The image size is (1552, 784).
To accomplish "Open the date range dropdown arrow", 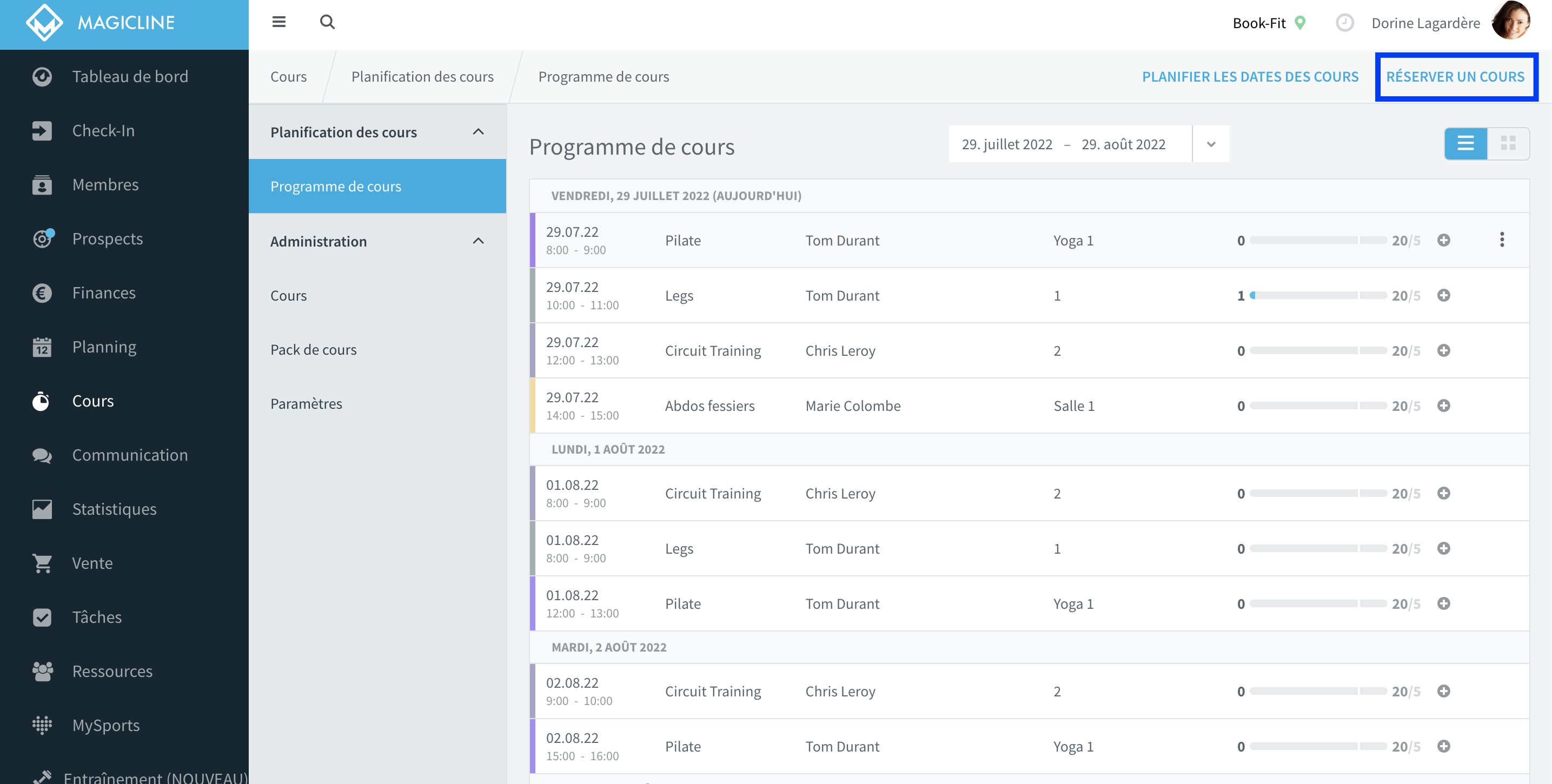I will click(x=1211, y=144).
